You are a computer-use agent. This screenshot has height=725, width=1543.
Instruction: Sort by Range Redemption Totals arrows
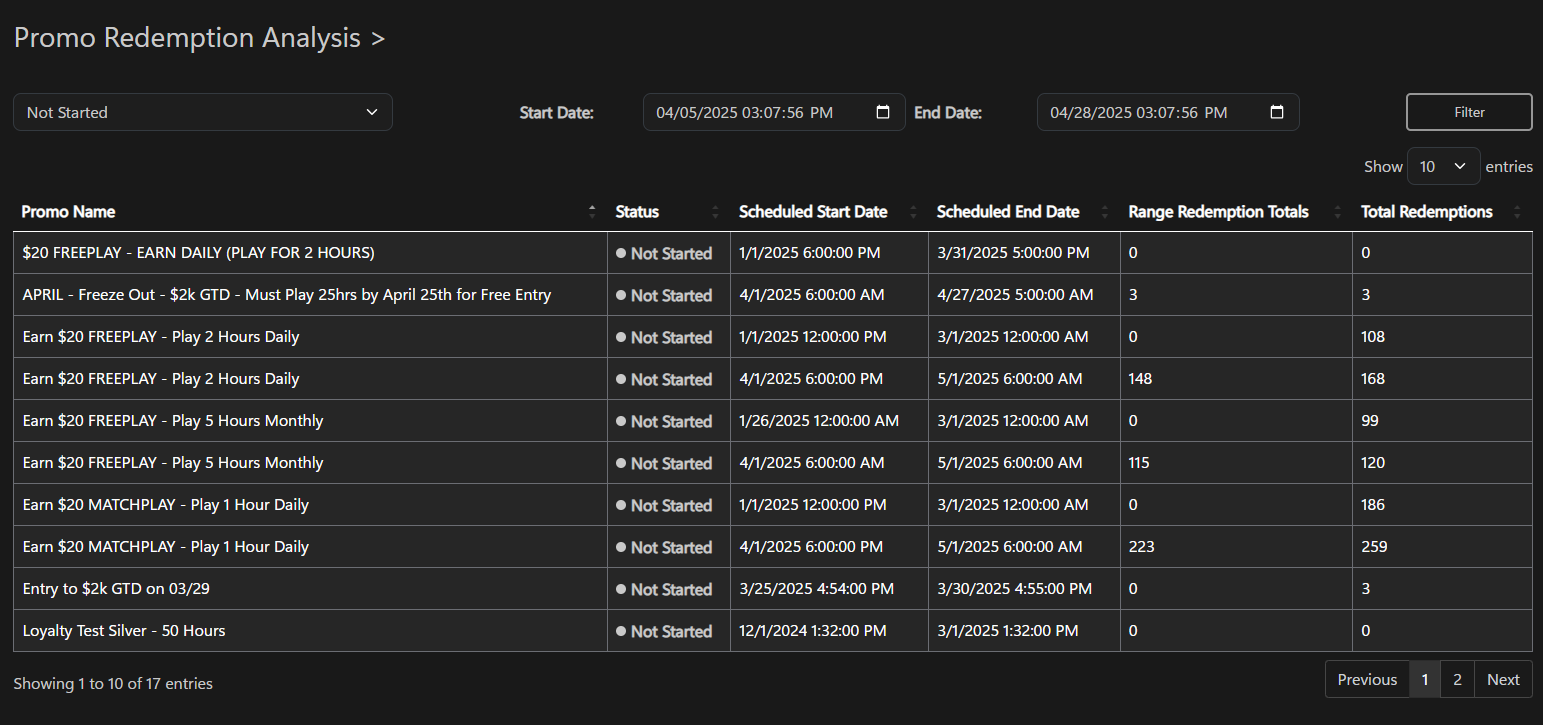1337,212
